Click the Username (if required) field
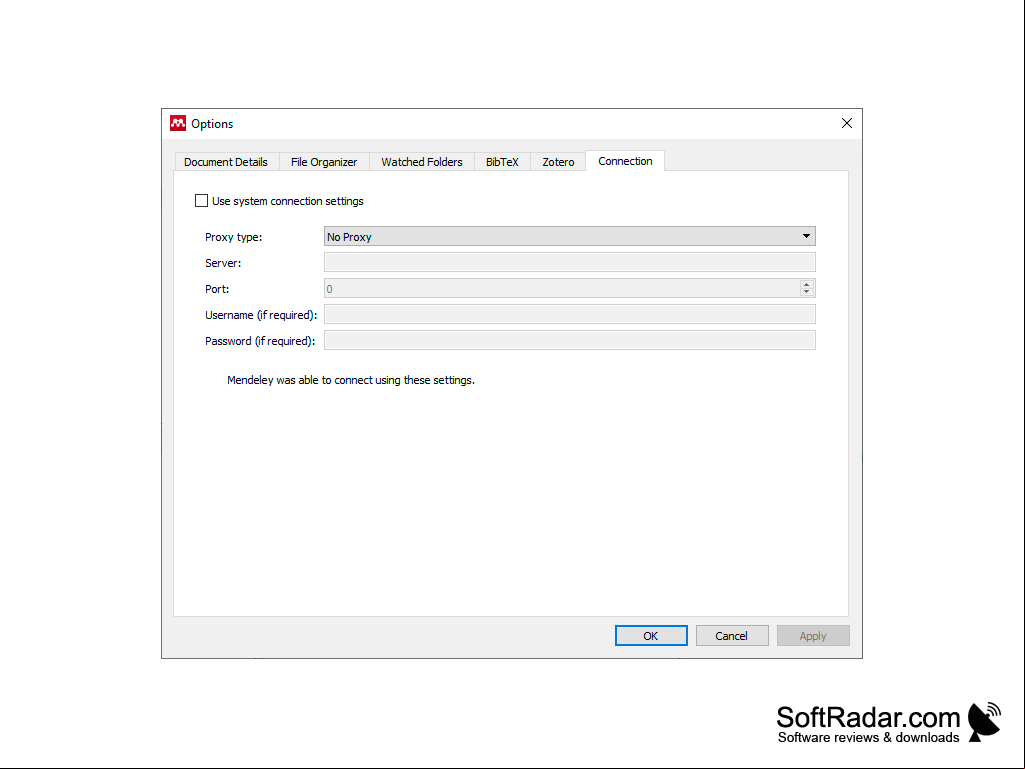This screenshot has width=1025, height=769. tap(569, 315)
